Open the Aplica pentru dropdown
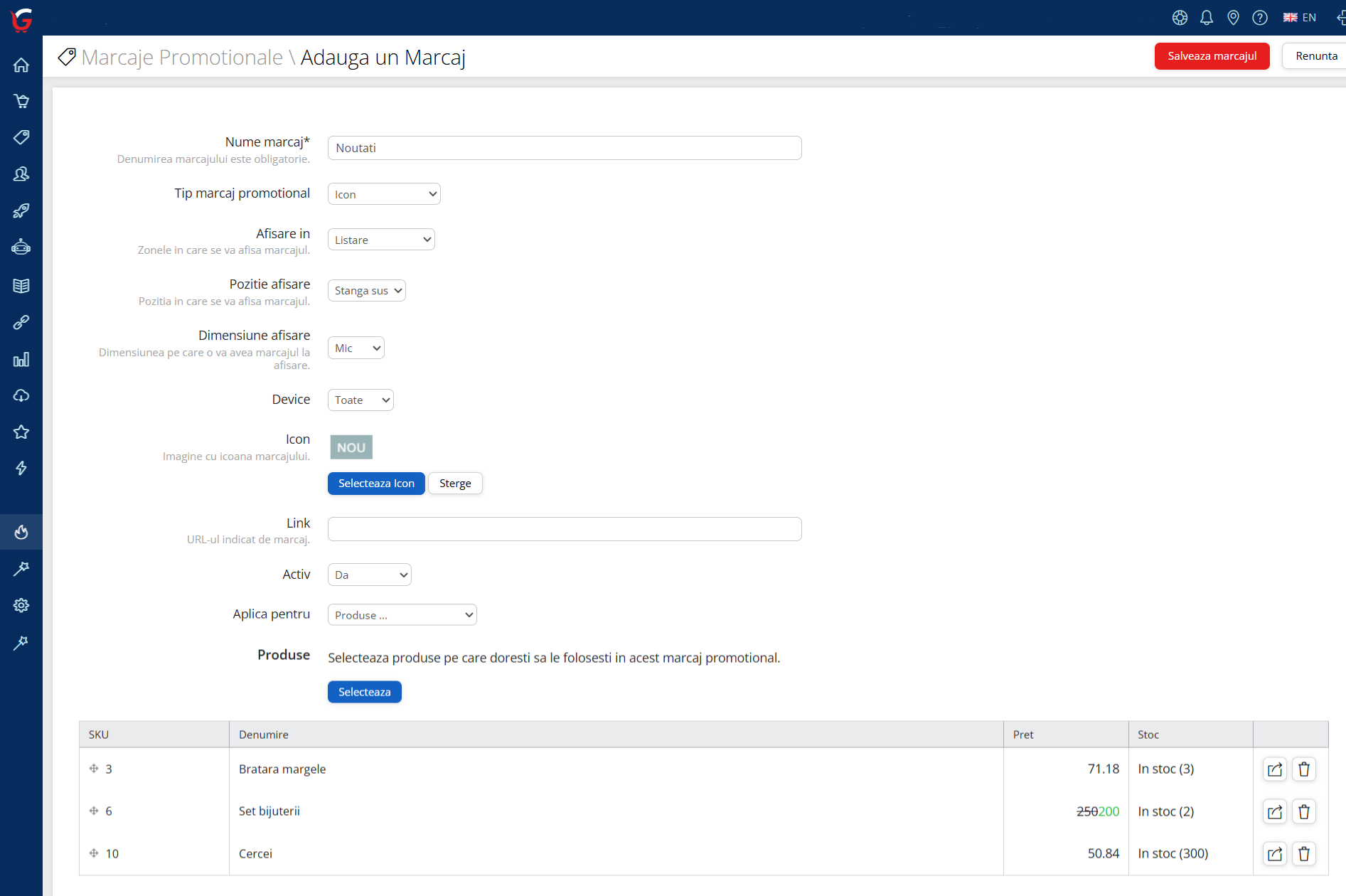This screenshot has height=896, width=1346. coord(402,615)
